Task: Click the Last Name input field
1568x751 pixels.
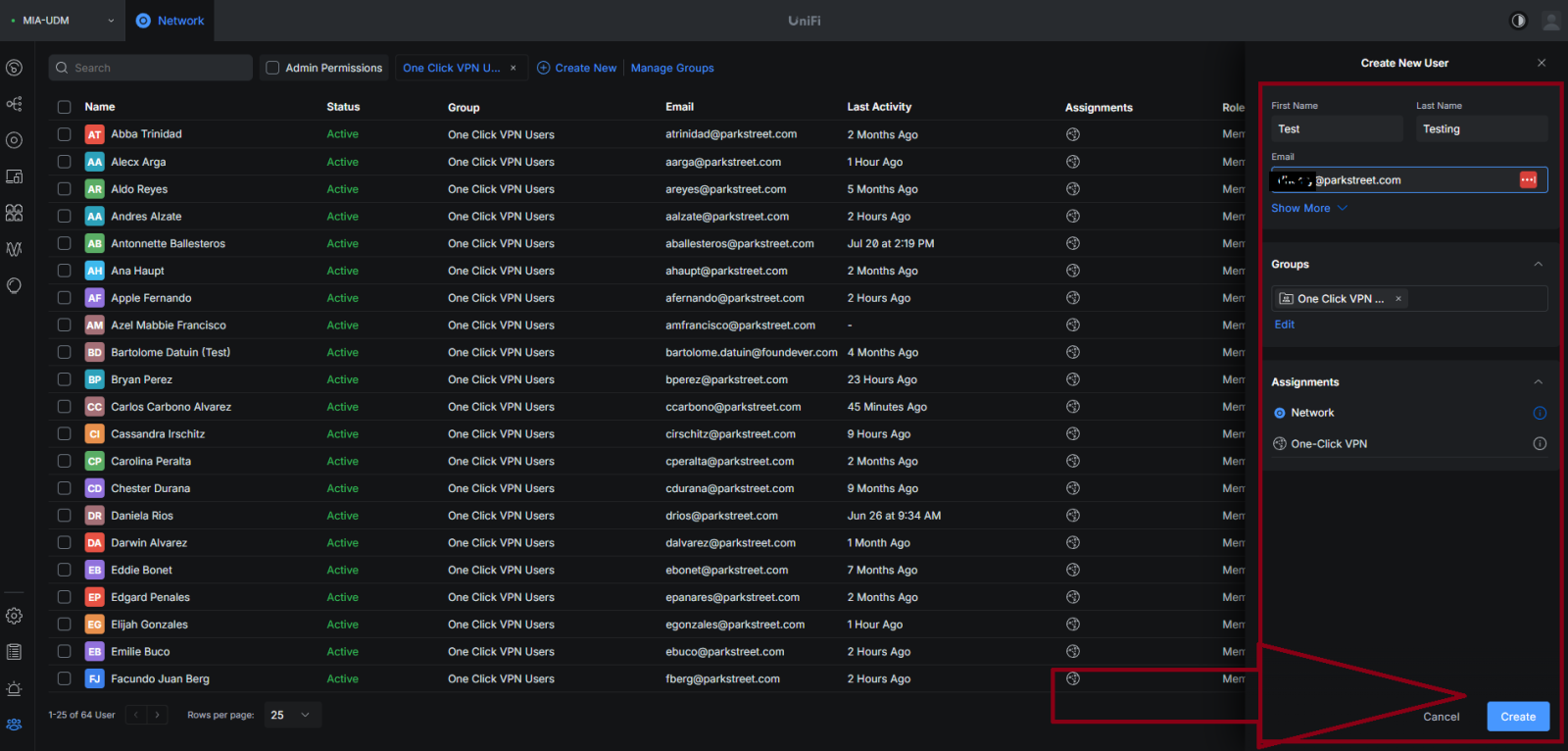Action: coord(1482,129)
